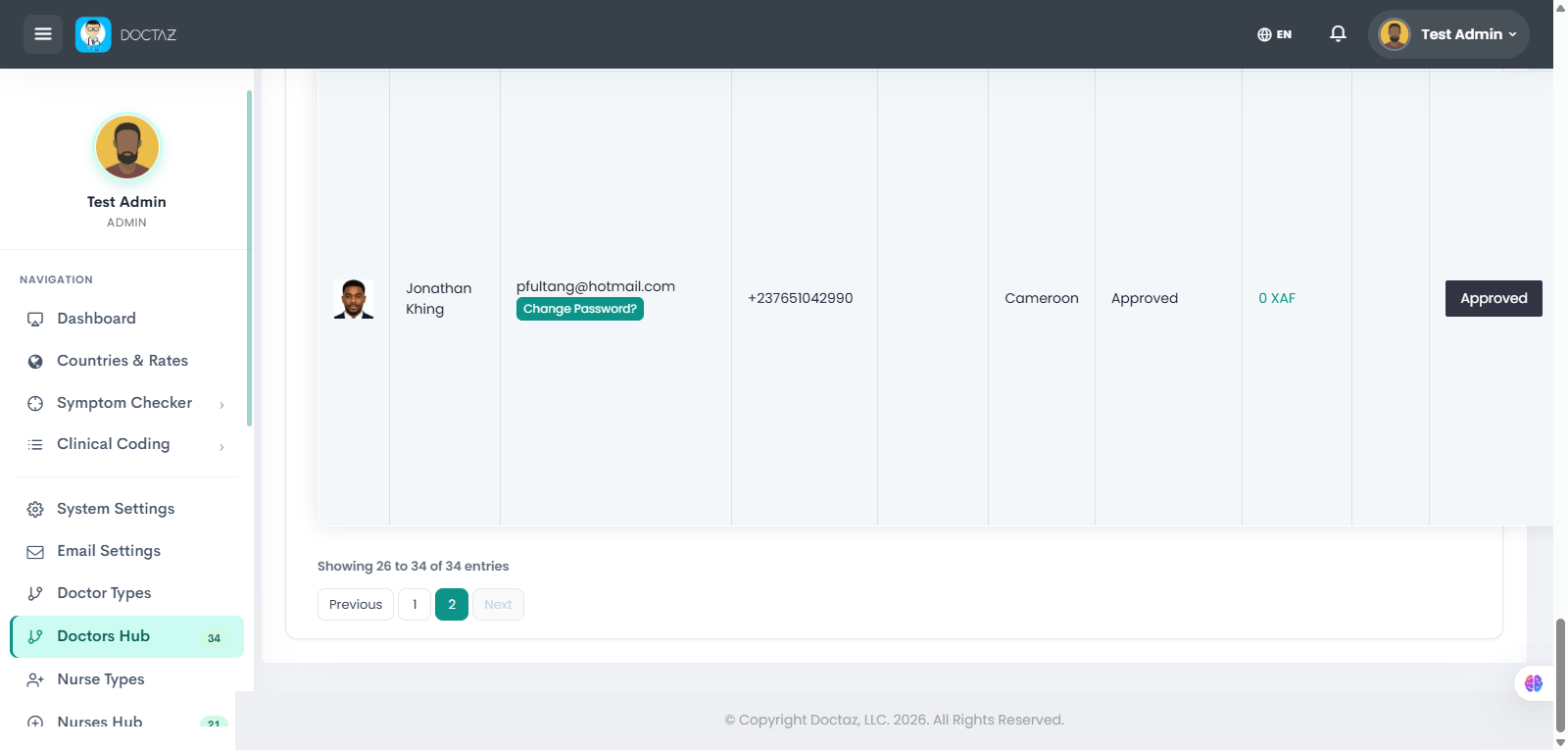Click the Cameroon country cell
The width and height of the screenshot is (1568, 750).
click(x=1042, y=298)
